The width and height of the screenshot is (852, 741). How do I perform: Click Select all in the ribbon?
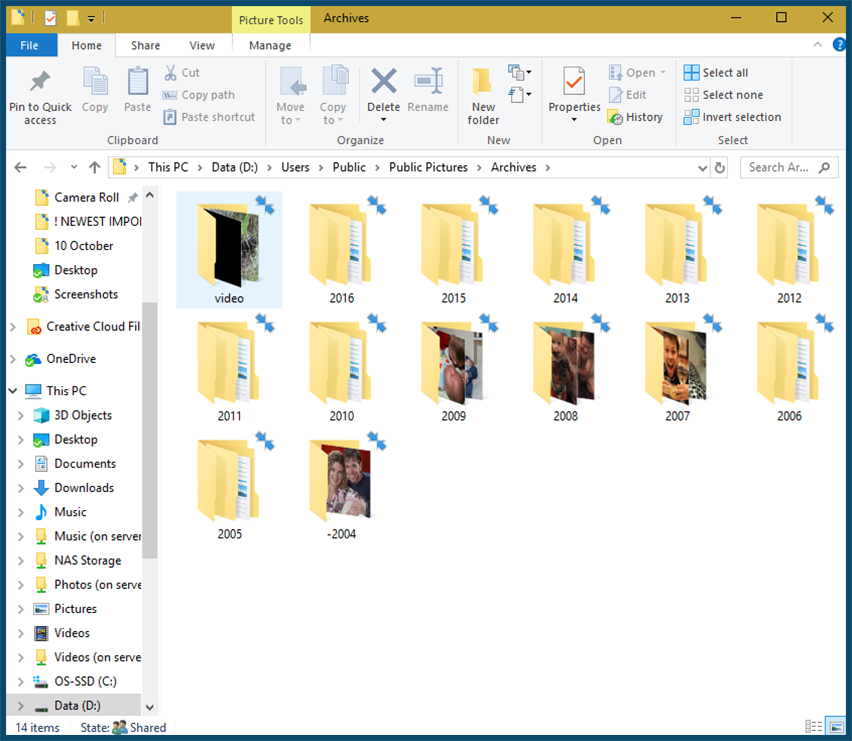click(x=716, y=72)
